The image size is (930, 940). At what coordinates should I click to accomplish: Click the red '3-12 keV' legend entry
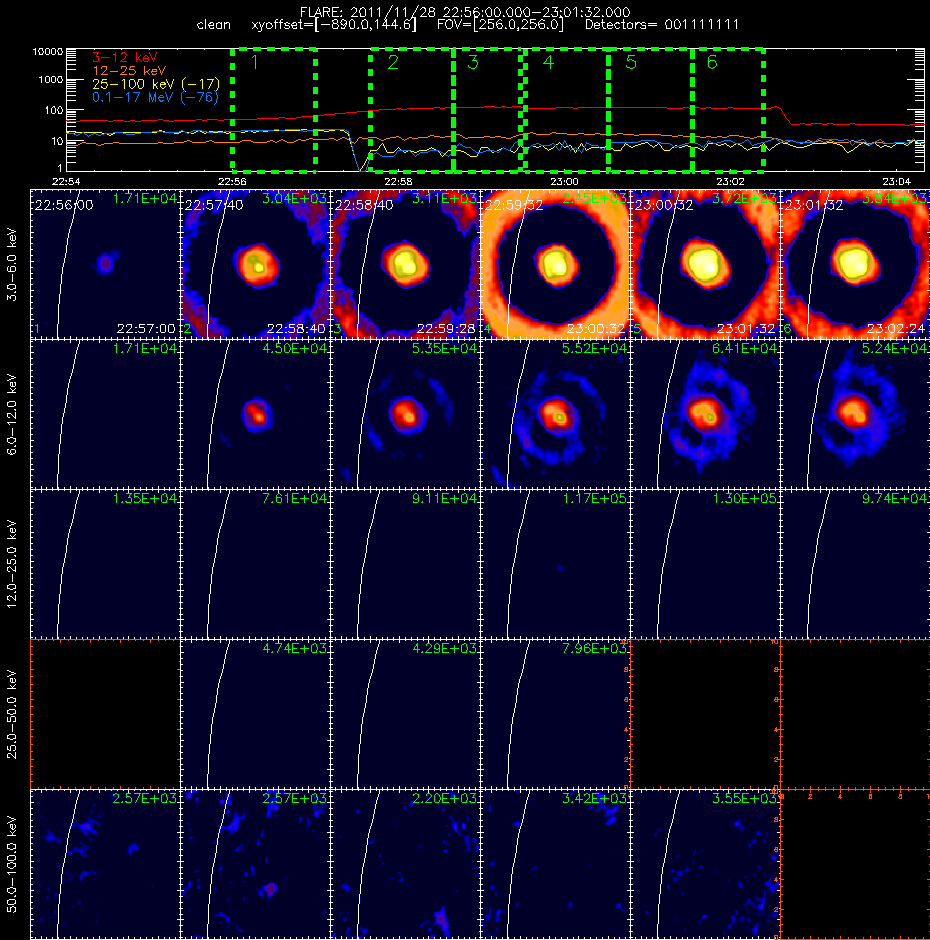(x=125, y=58)
